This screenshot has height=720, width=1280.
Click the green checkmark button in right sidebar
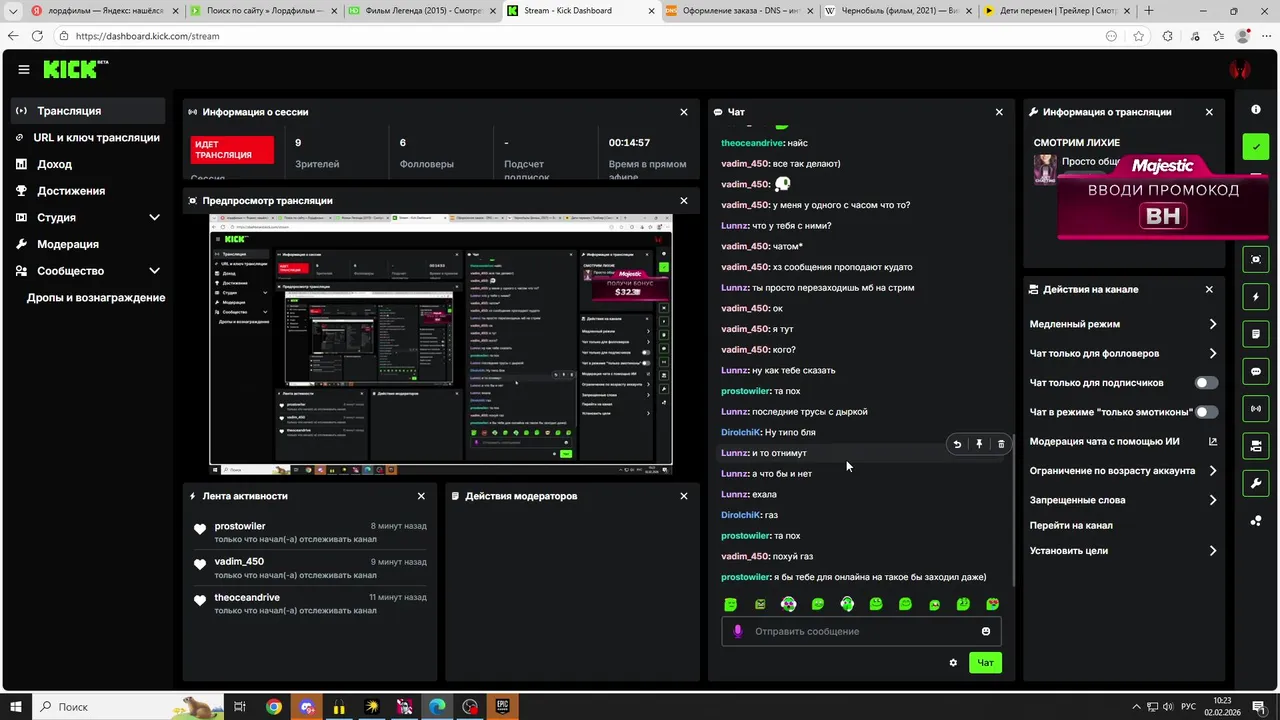point(1256,146)
